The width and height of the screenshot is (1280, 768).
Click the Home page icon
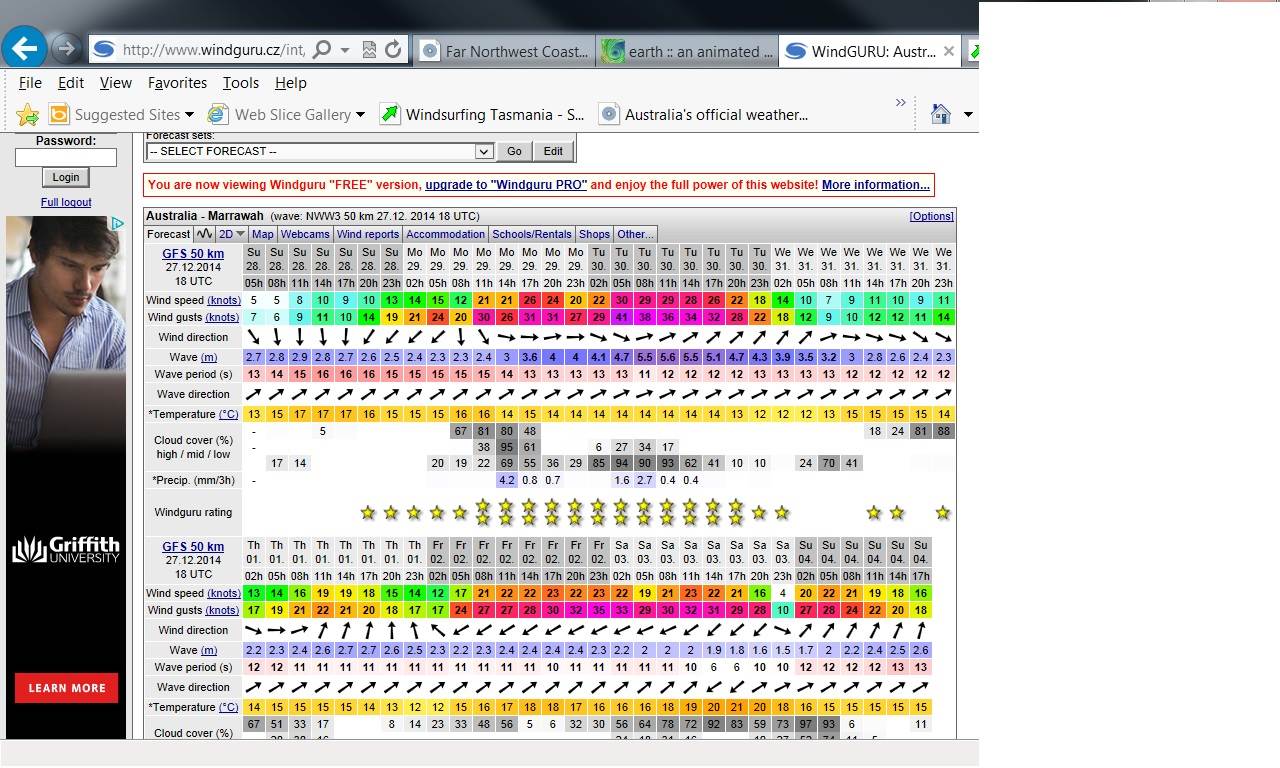coord(940,114)
